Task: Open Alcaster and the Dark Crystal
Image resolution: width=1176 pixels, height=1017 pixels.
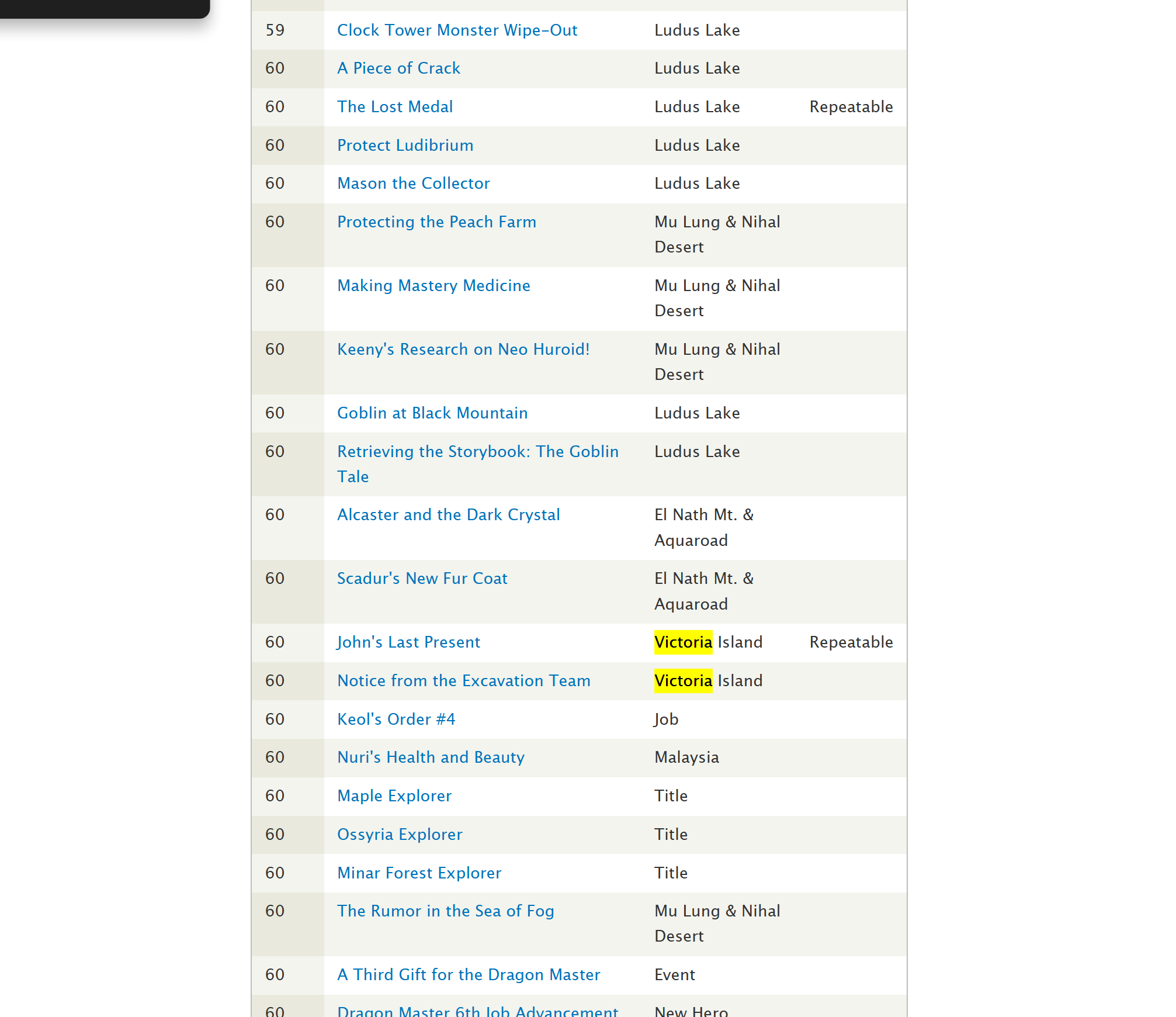Action: click(448, 515)
